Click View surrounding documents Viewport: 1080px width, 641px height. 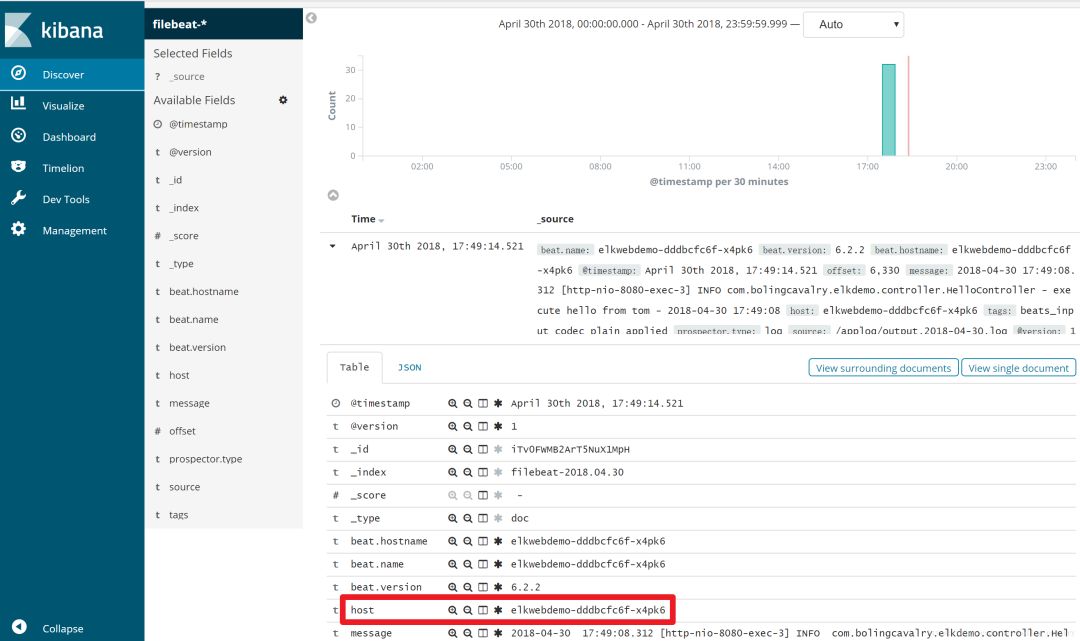point(883,368)
